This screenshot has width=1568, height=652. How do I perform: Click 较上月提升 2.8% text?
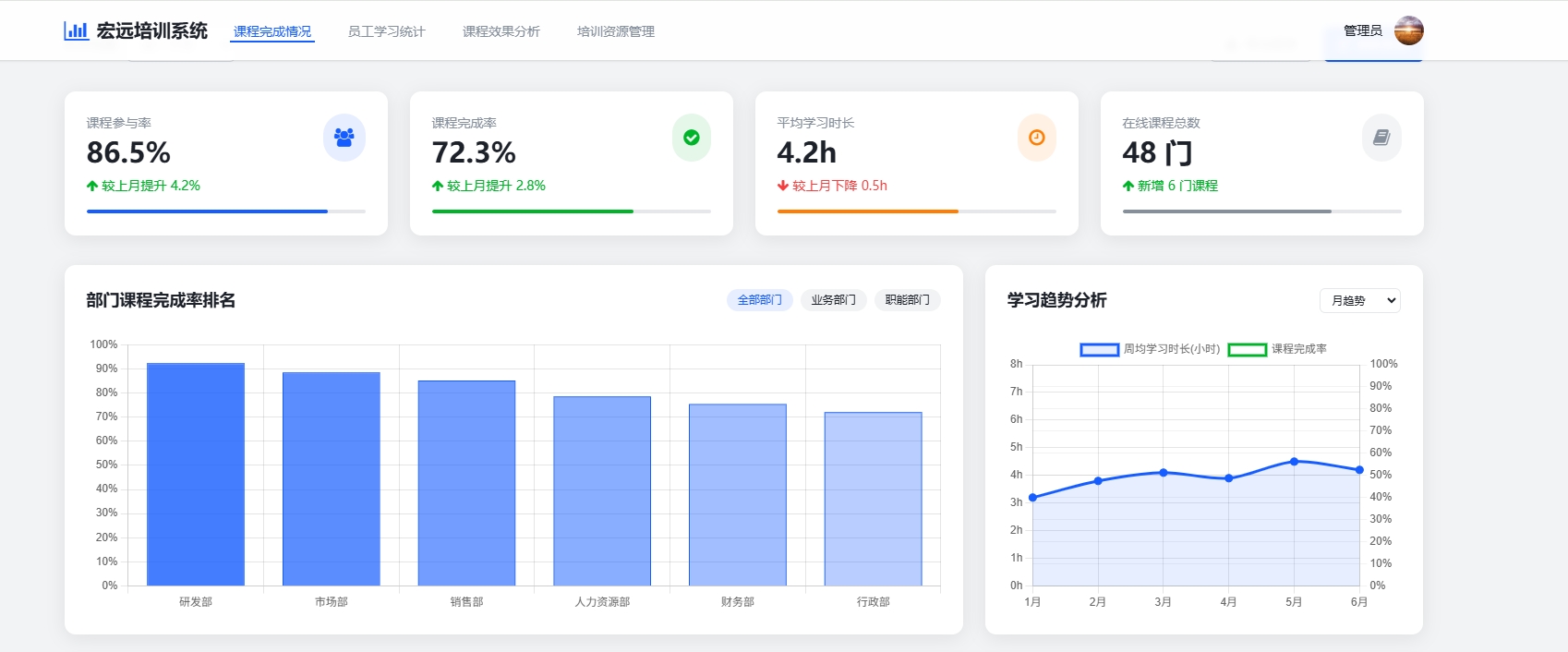(497, 186)
